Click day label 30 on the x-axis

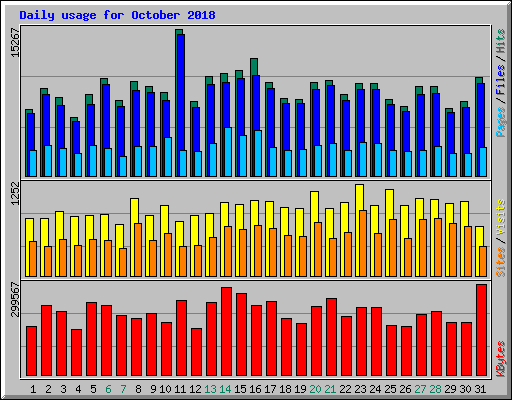click(x=465, y=389)
